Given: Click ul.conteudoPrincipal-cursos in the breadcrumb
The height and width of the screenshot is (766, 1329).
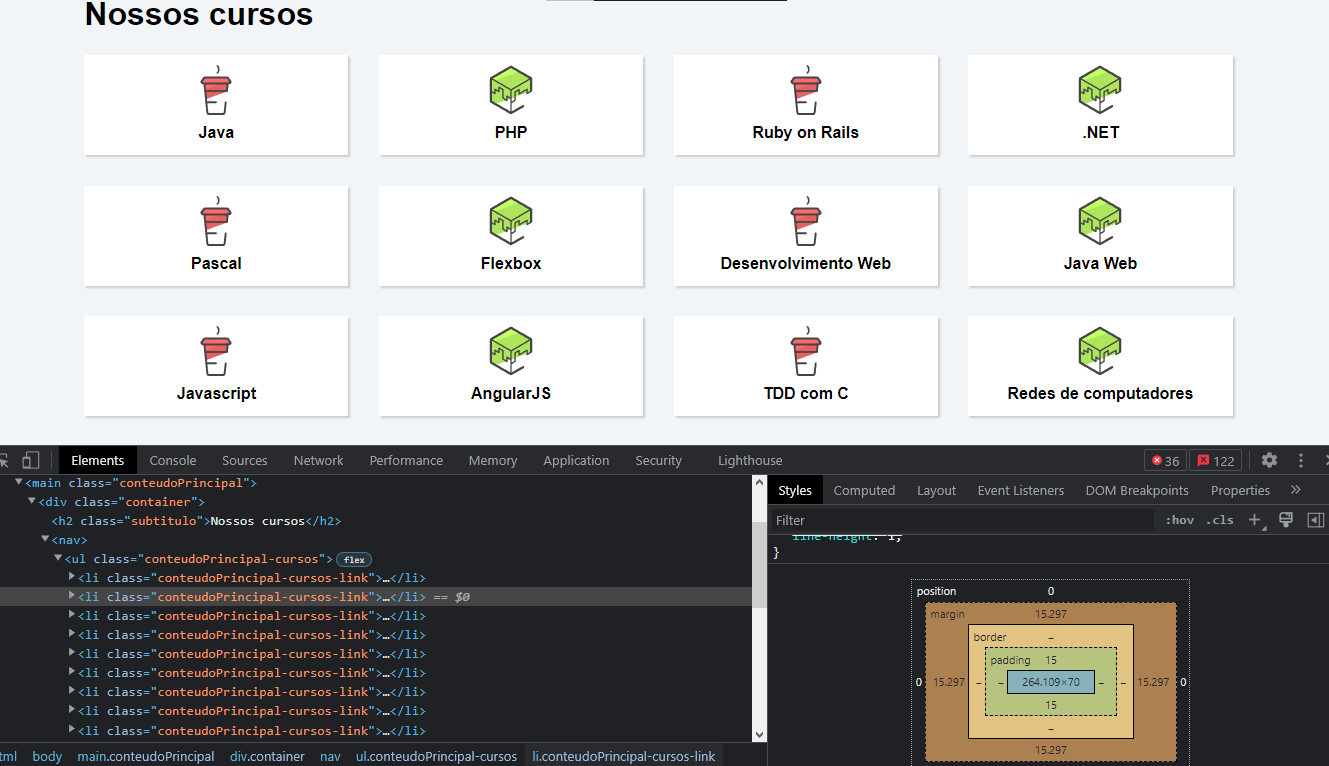Looking at the screenshot, I should click(x=436, y=756).
